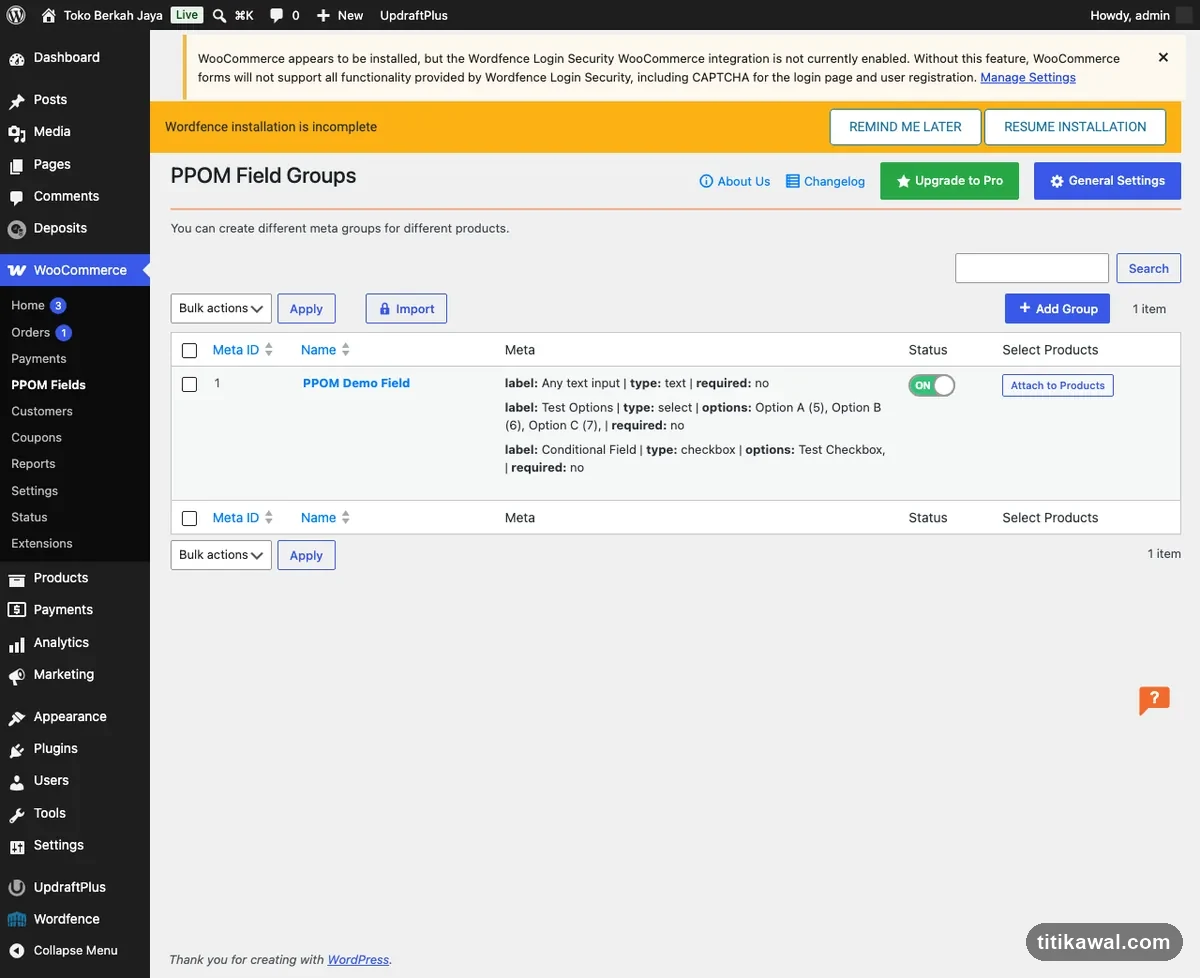
Task: Click the WooCommerce logo icon
Action: [x=17, y=270]
